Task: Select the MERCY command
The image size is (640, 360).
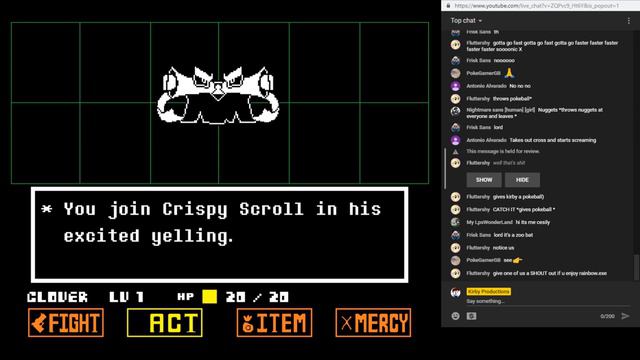Action: (373, 322)
